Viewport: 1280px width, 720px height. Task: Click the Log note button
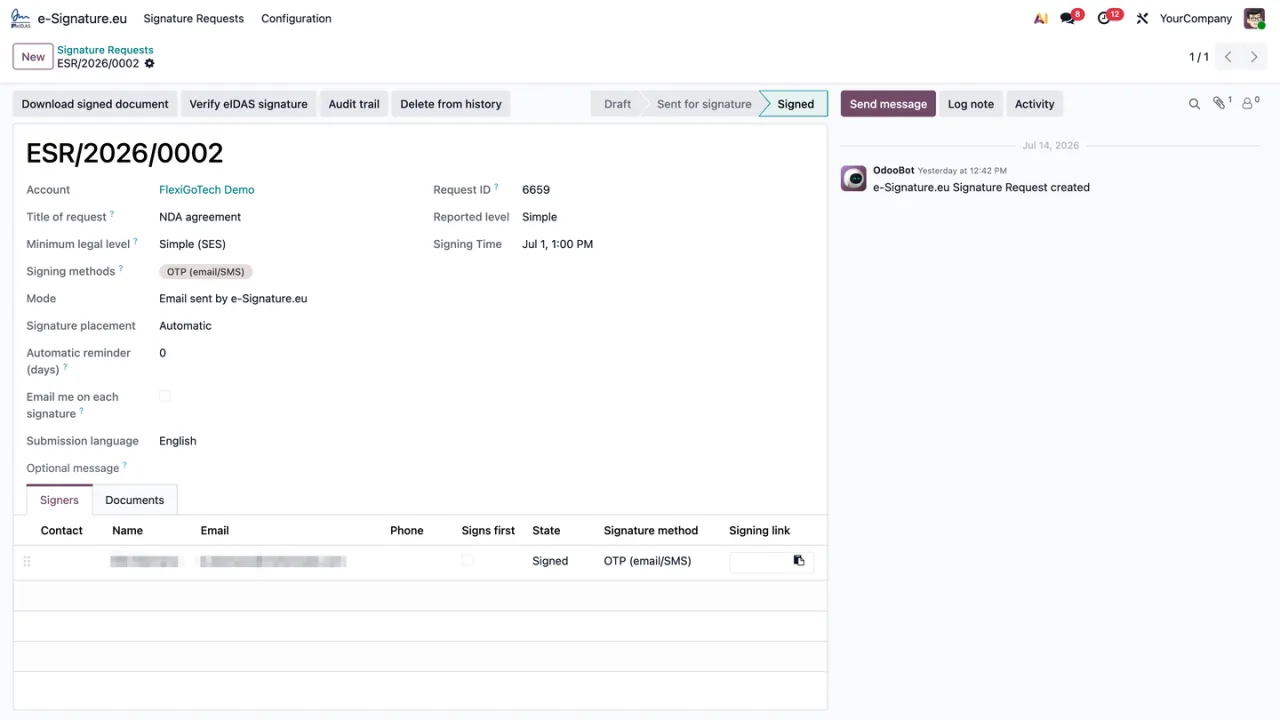[971, 104]
